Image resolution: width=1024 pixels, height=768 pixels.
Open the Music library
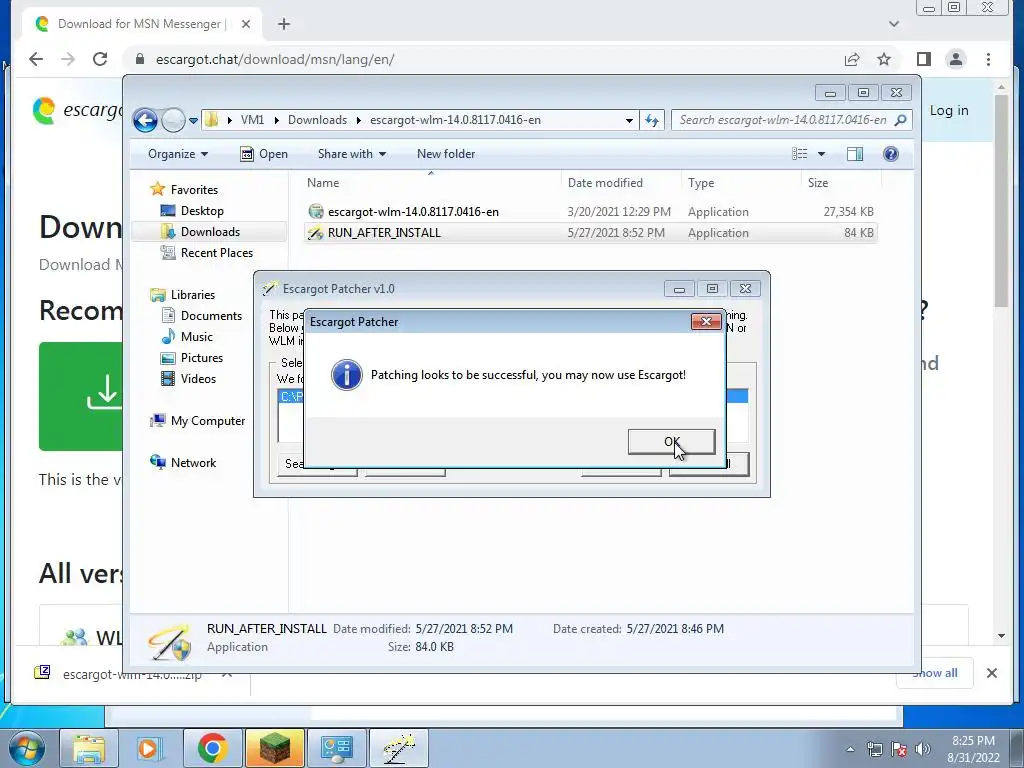coord(197,337)
